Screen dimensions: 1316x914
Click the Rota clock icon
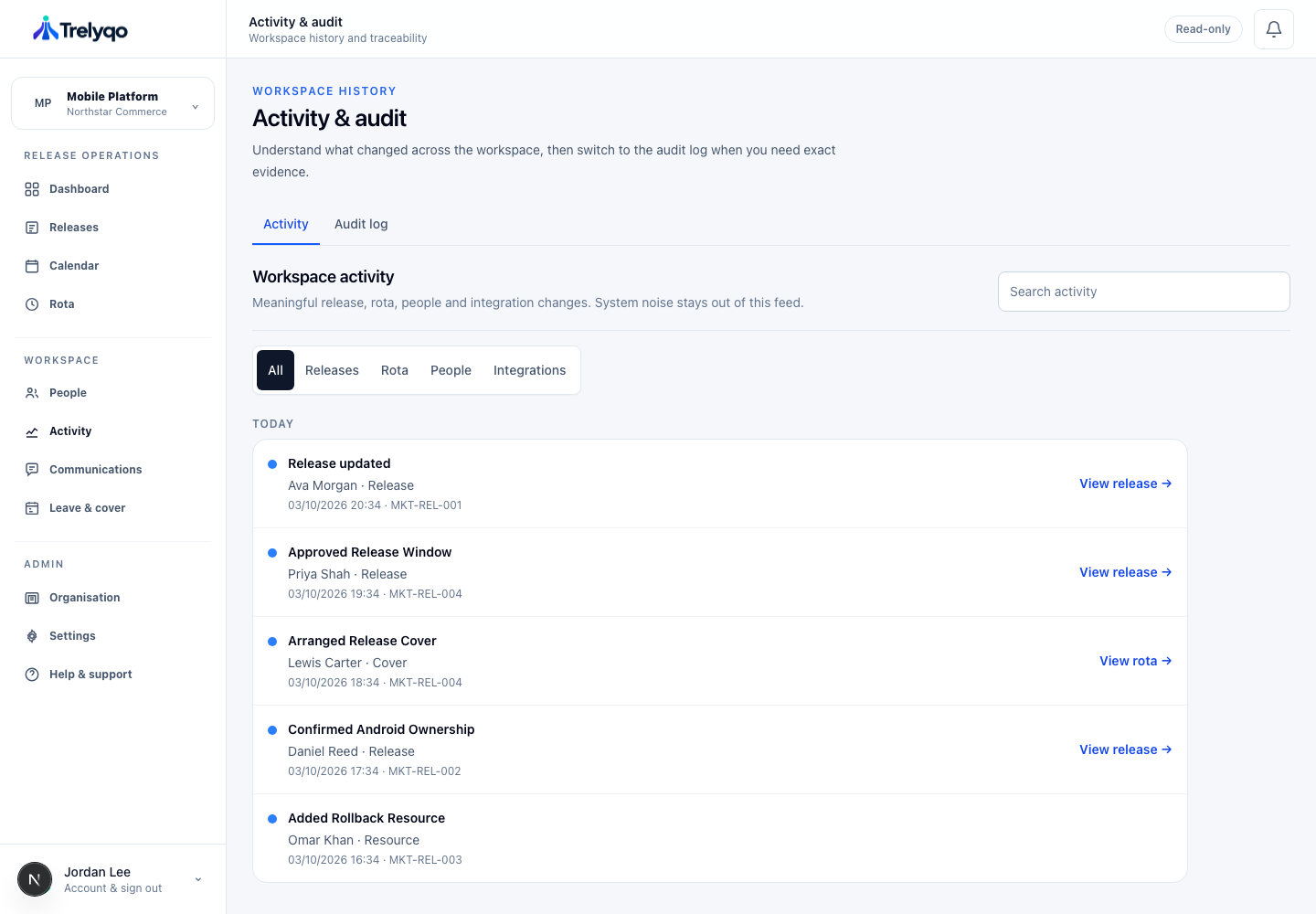(32, 304)
